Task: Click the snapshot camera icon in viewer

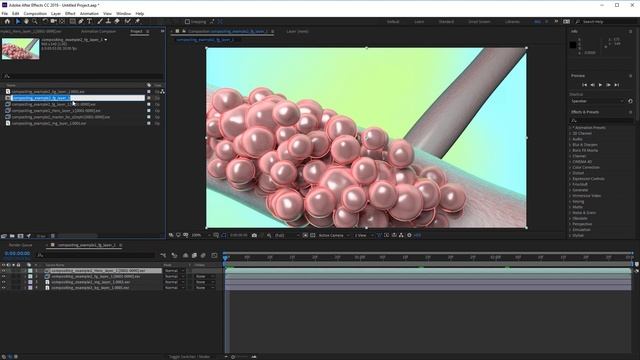Action: [254, 236]
